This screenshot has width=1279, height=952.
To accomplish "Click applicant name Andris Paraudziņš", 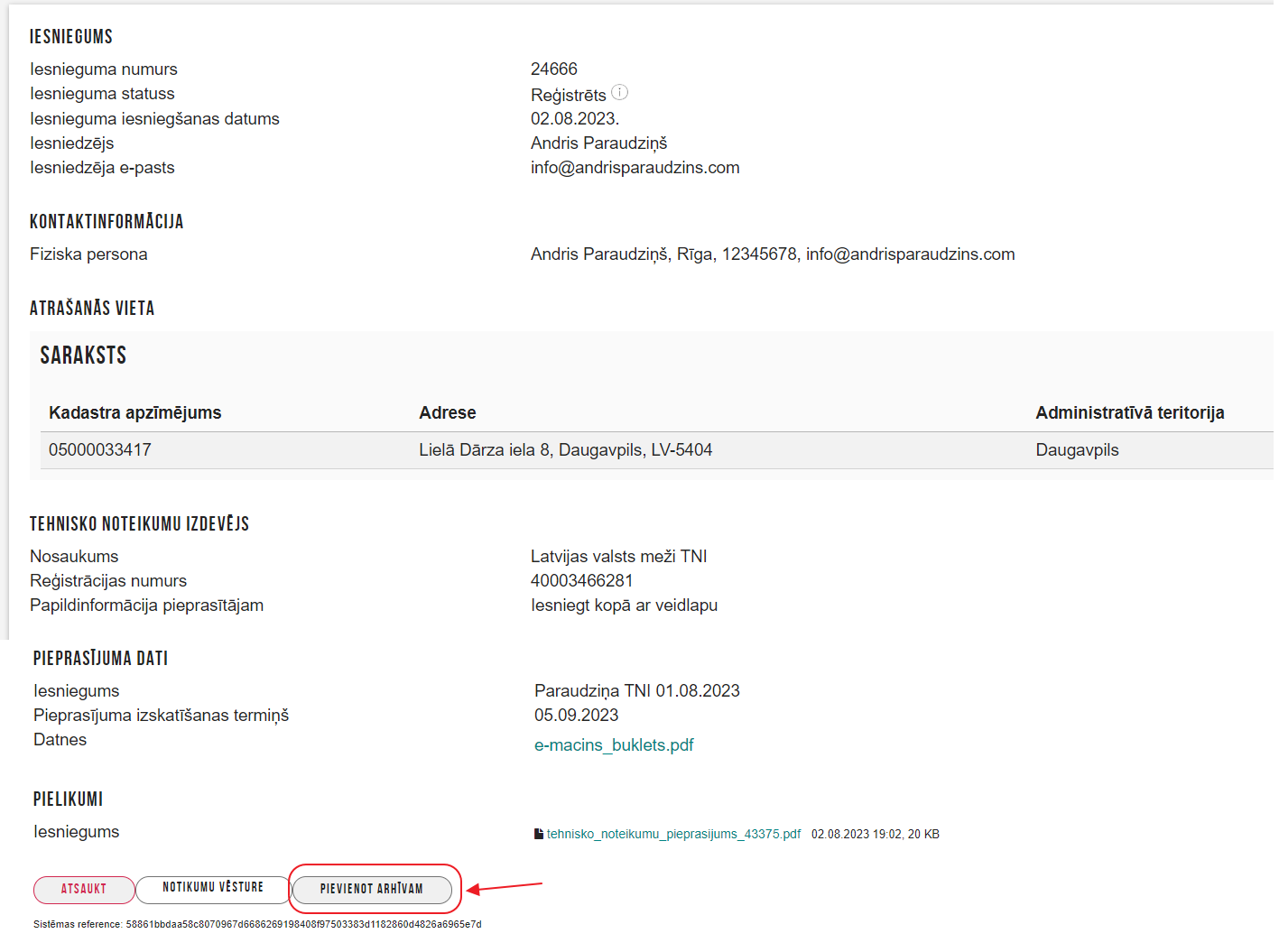I will [599, 143].
